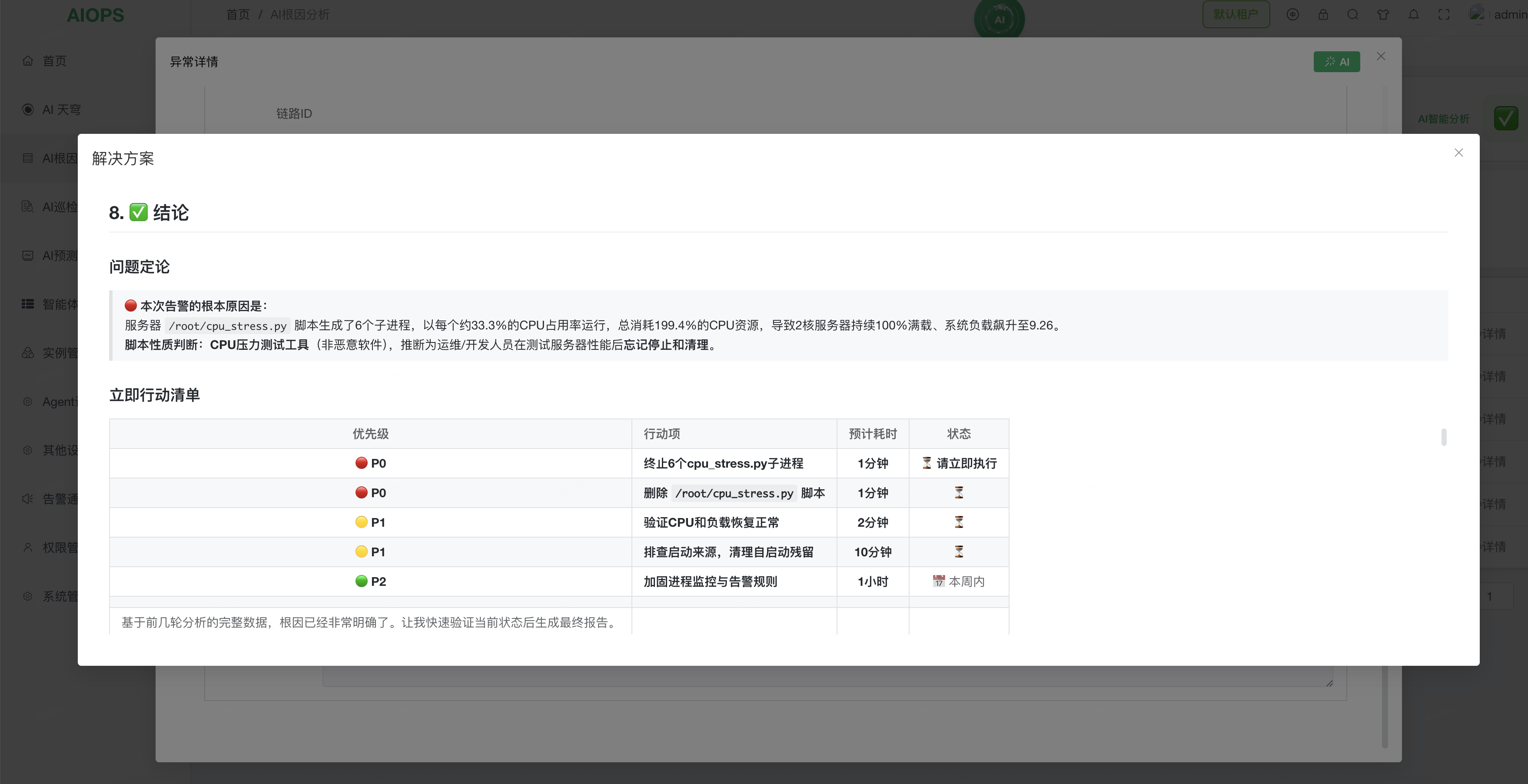Click the lock screen icon

pyautogui.click(x=1323, y=15)
